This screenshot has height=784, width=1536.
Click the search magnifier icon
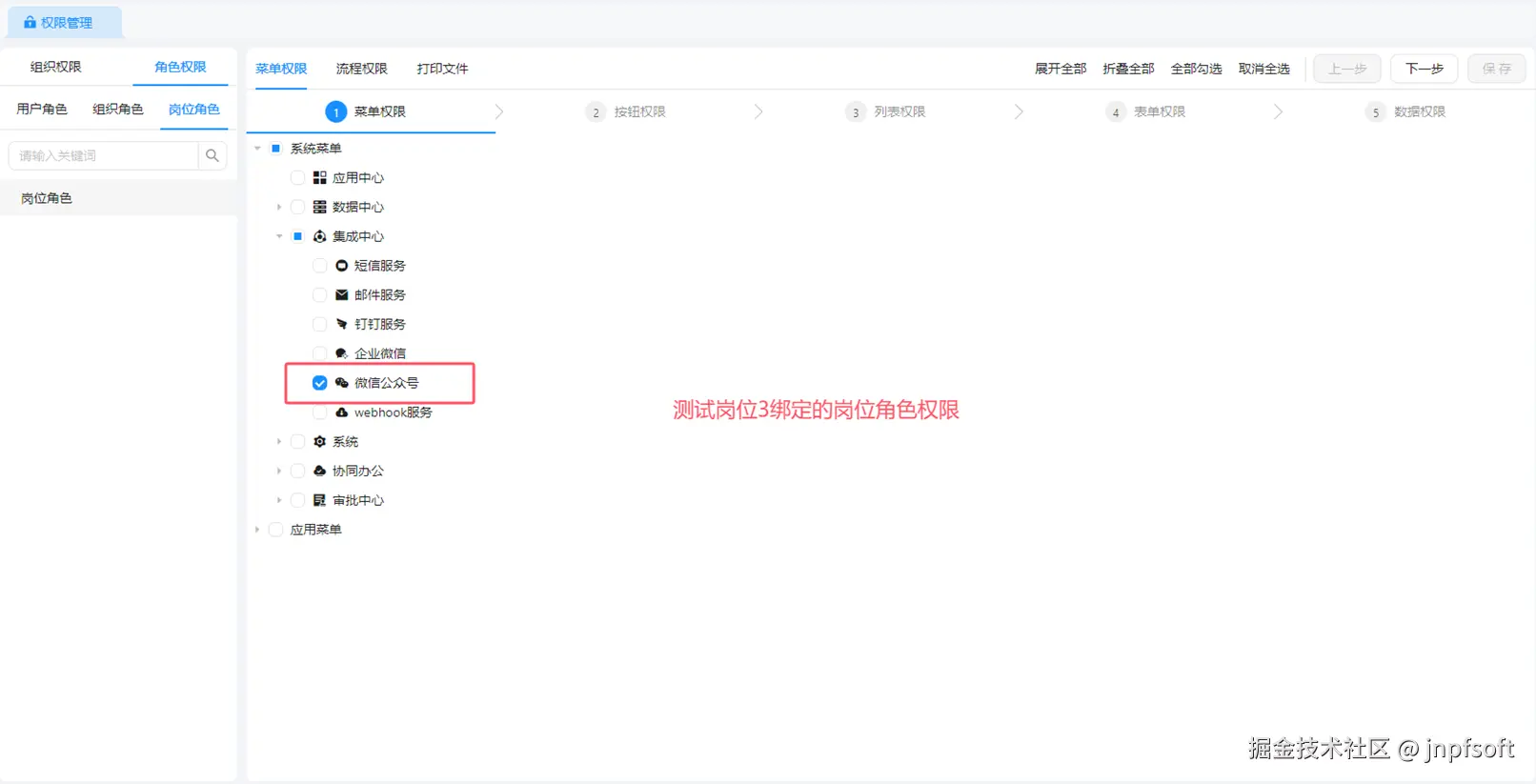pyautogui.click(x=212, y=155)
